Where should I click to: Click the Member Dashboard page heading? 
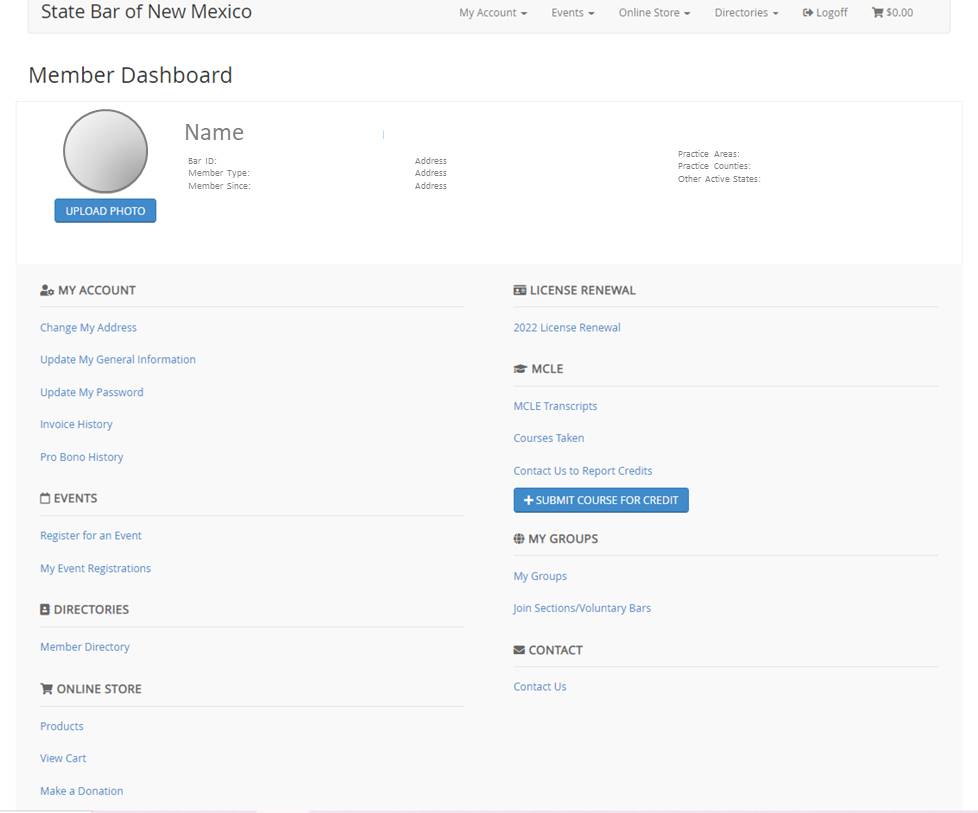click(x=130, y=75)
